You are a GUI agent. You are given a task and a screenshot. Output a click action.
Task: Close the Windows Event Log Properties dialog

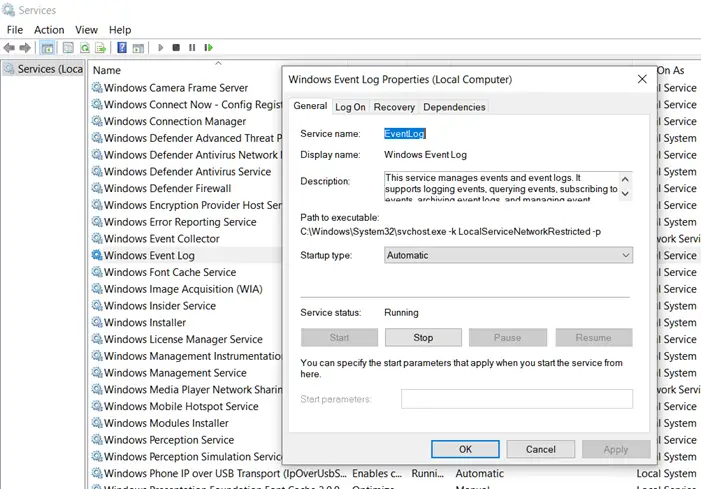point(642,79)
